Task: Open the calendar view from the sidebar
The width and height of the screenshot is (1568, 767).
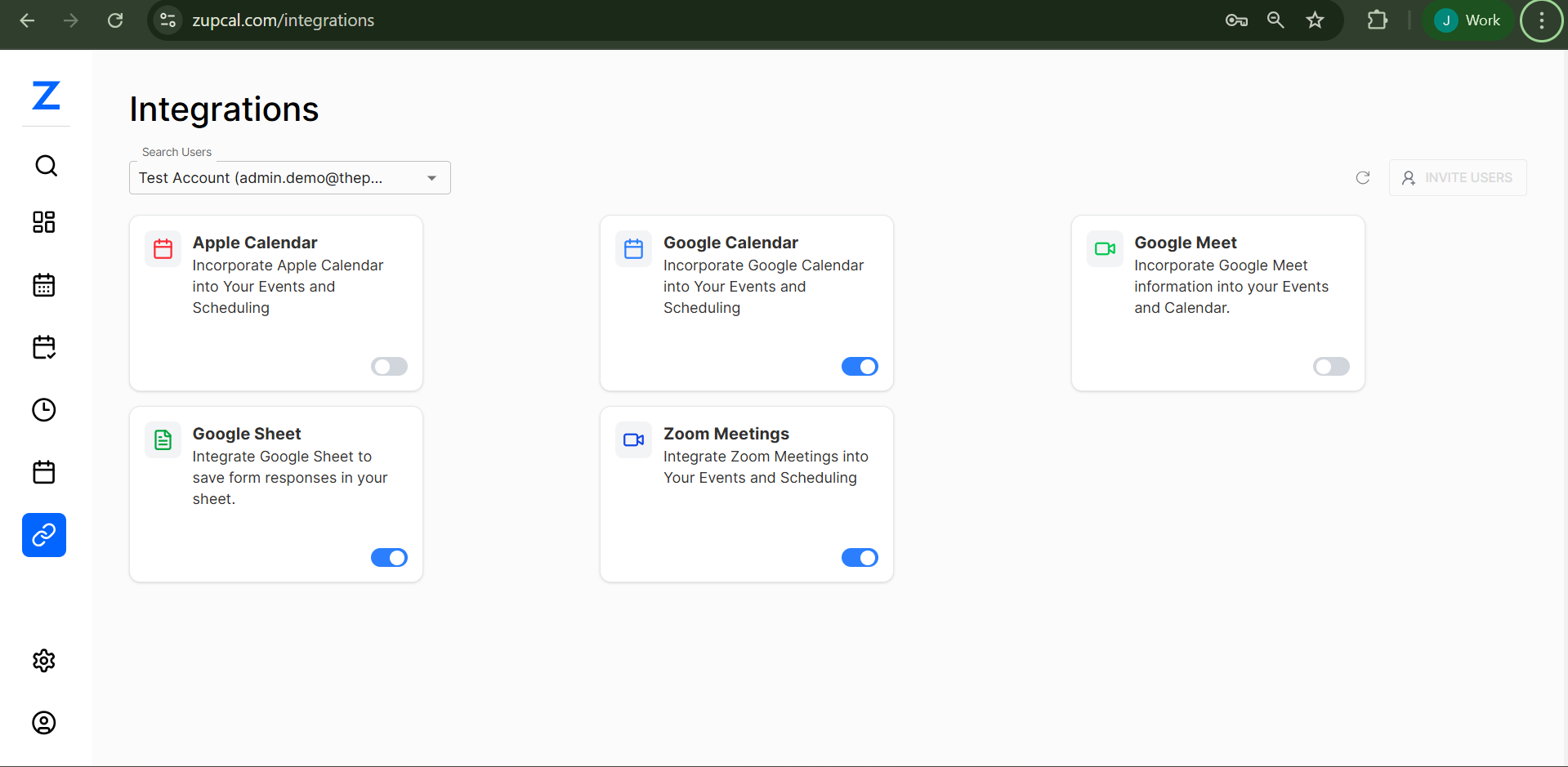Action: 43,284
